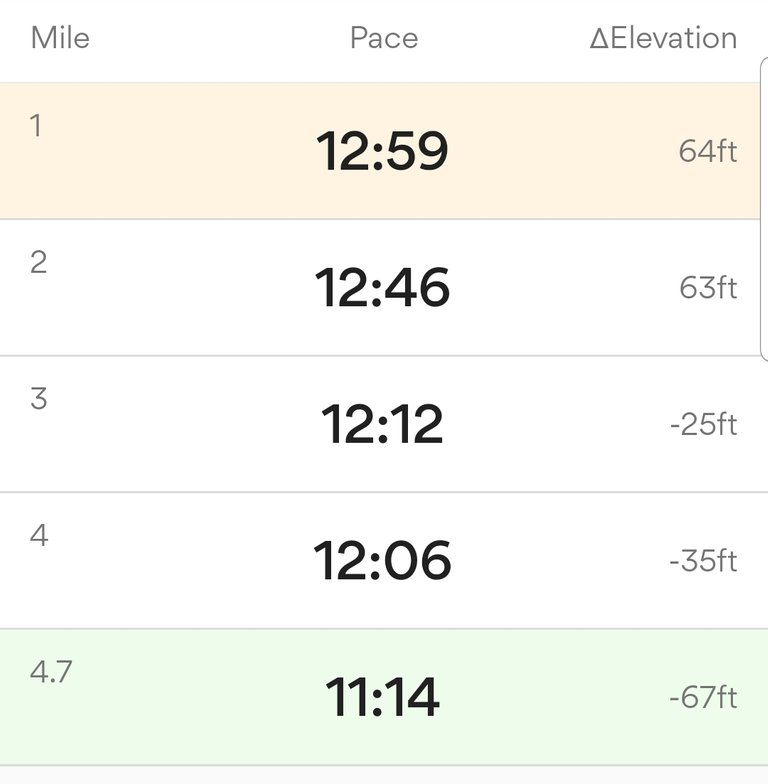Select the Pace column header
This screenshot has width=768, height=784.
click(384, 38)
